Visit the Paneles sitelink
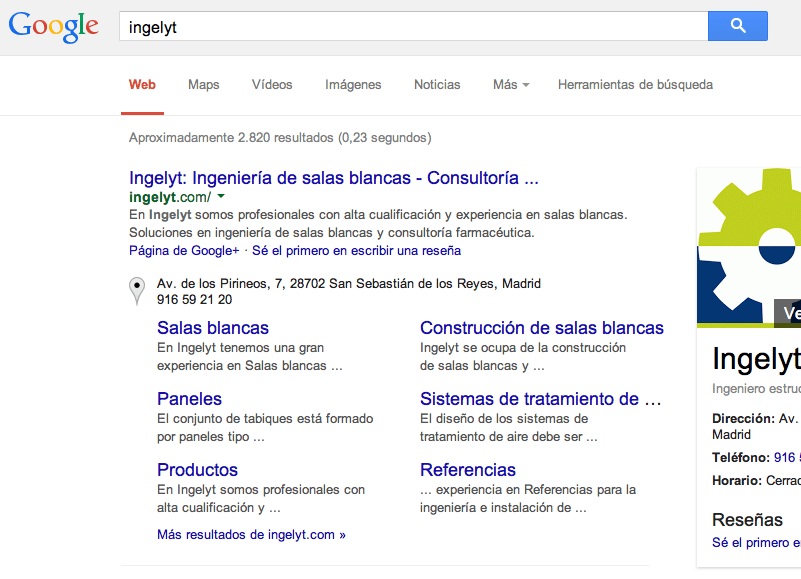This screenshot has width=801, height=579. (x=189, y=399)
